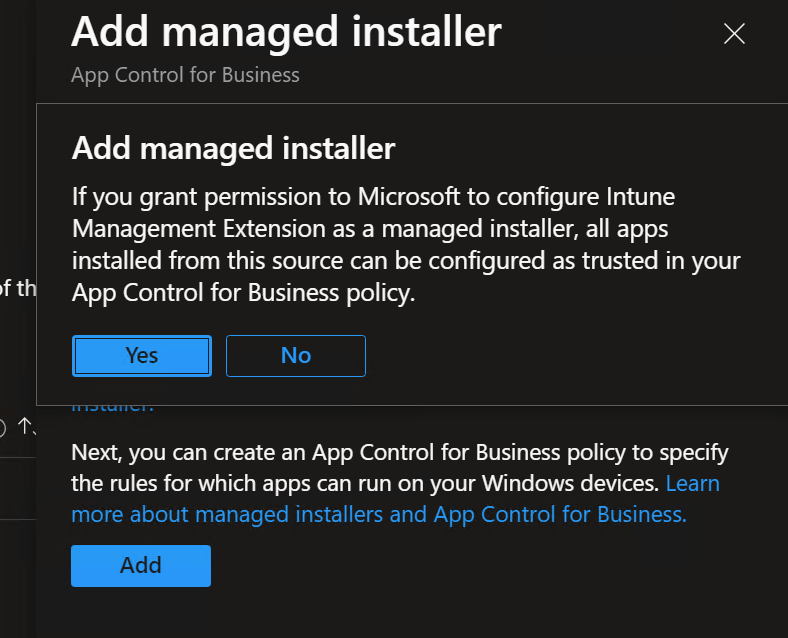Click the "Next, you can create" paragraph

click(x=400, y=483)
